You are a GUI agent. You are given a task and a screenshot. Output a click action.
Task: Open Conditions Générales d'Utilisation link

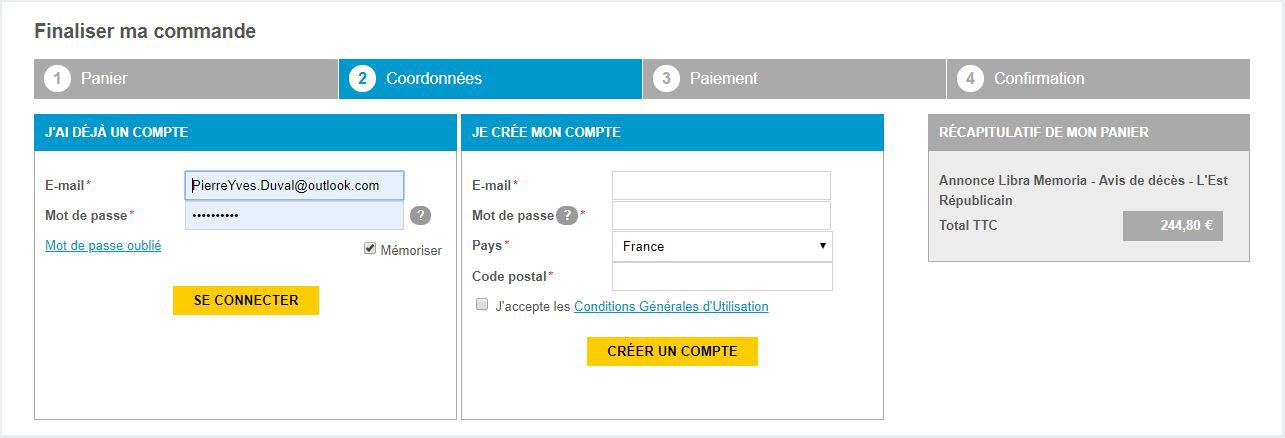tap(671, 306)
